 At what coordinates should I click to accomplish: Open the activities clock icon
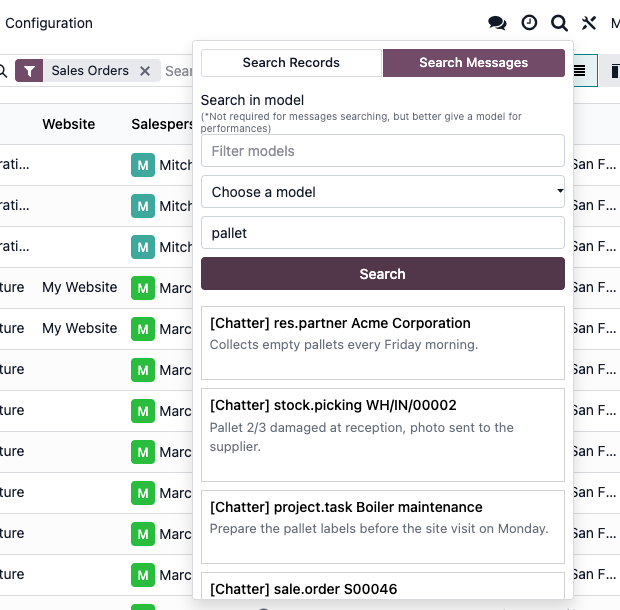coord(529,23)
